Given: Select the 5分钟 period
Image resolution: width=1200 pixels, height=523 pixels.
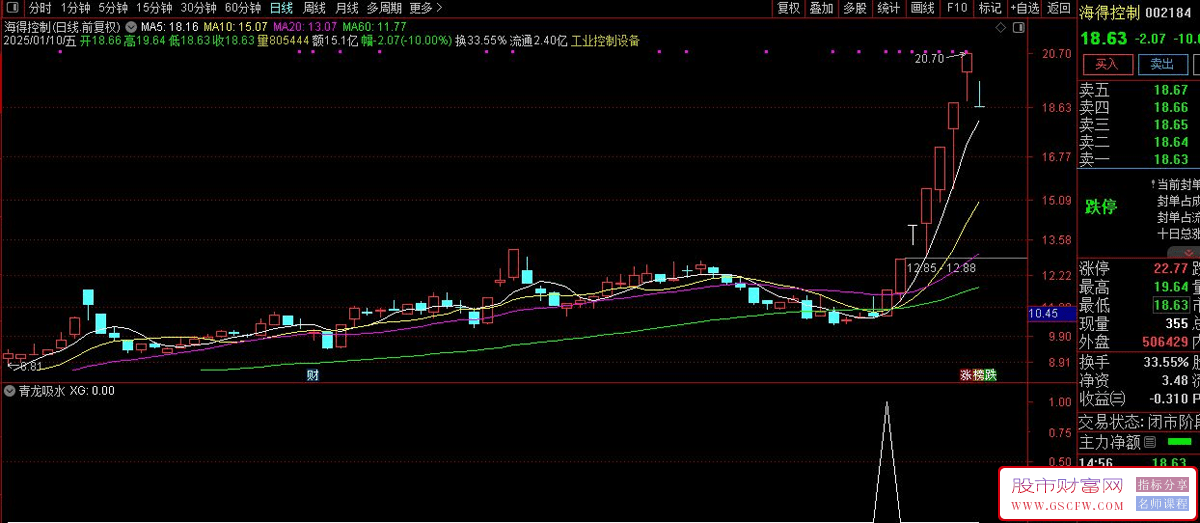Looking at the screenshot, I should click(113, 8).
